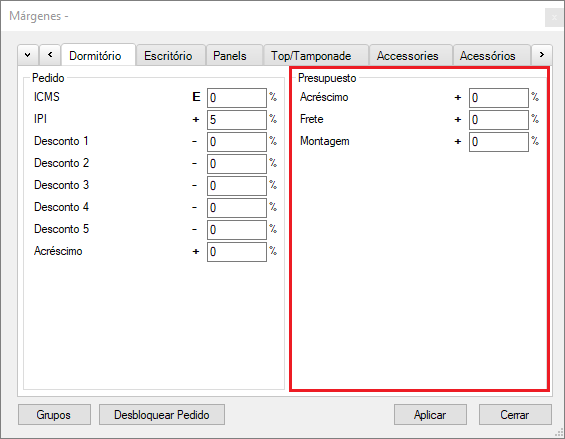Open the tab list dropdown arrow
565x439 pixels.
27,55
